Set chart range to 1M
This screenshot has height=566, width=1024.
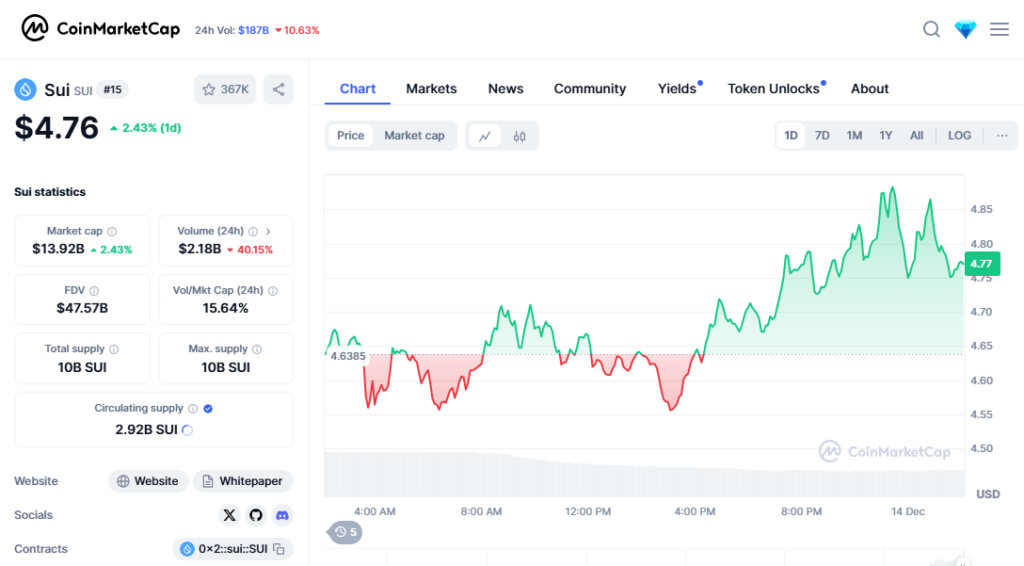854,136
